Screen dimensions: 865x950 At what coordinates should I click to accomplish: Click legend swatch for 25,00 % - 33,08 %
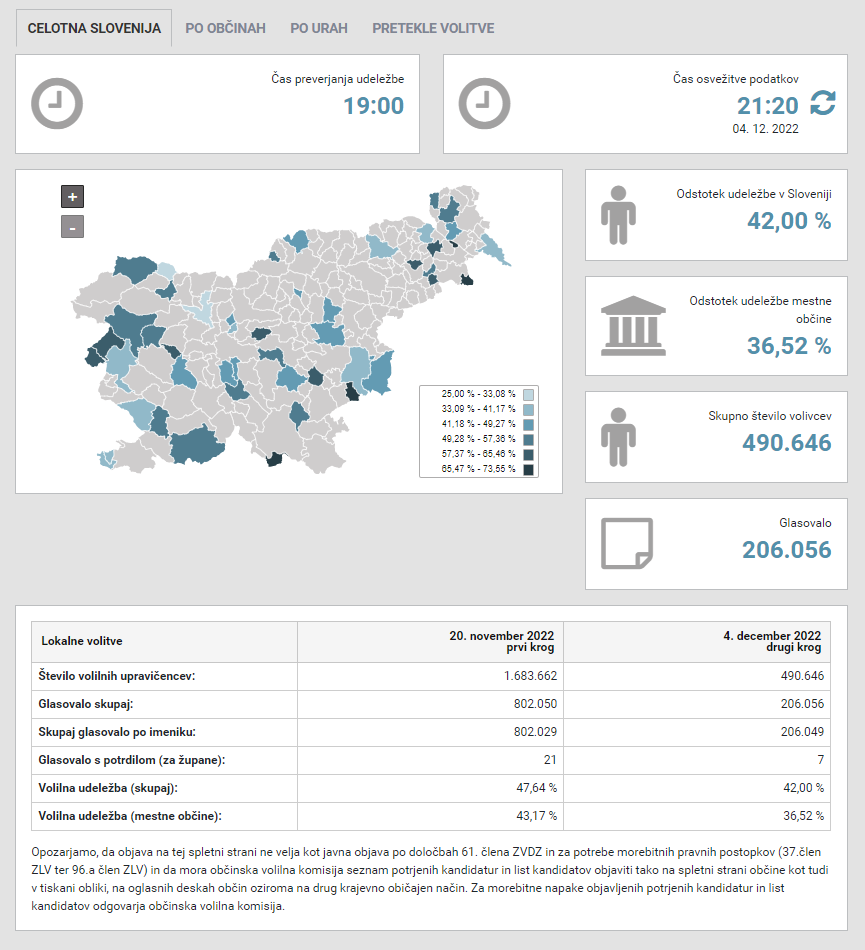(528, 394)
